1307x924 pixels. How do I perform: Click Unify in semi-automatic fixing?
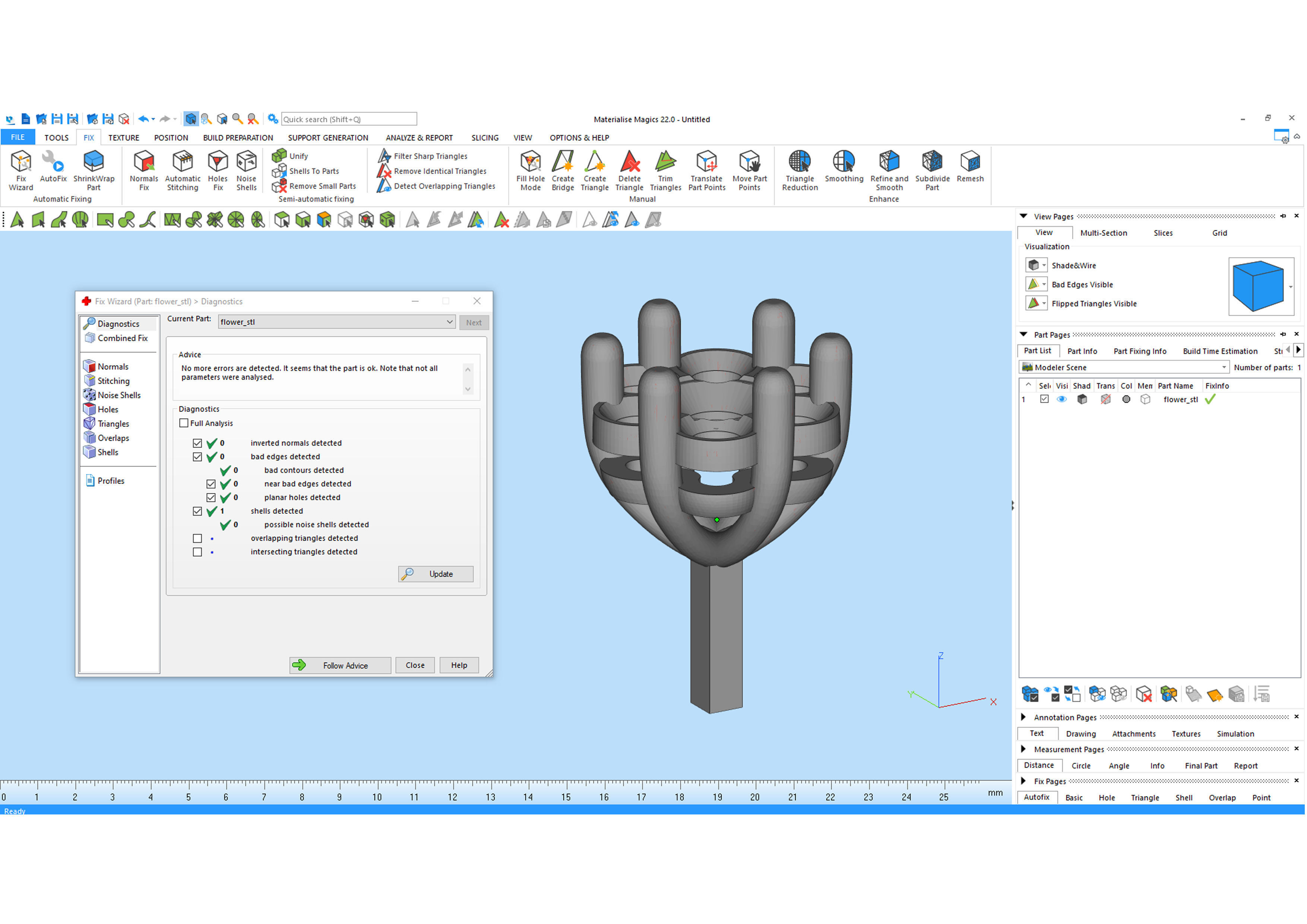click(290, 155)
